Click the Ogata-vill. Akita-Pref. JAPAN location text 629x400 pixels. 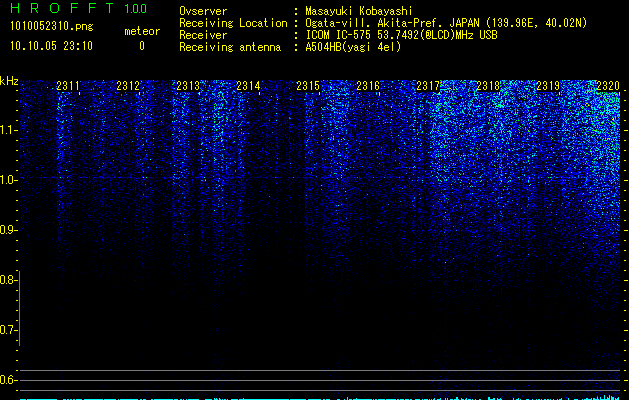[x=446, y=23]
